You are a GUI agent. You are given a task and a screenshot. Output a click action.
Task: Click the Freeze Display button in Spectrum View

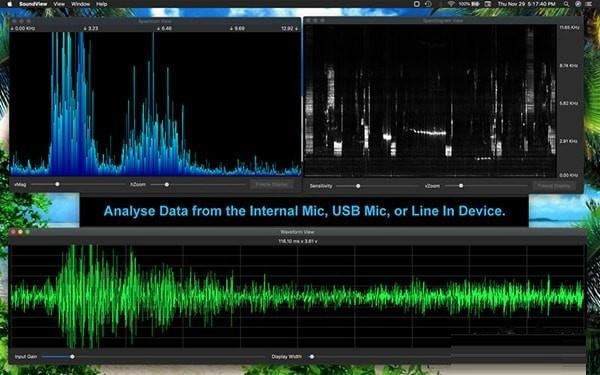pos(272,184)
